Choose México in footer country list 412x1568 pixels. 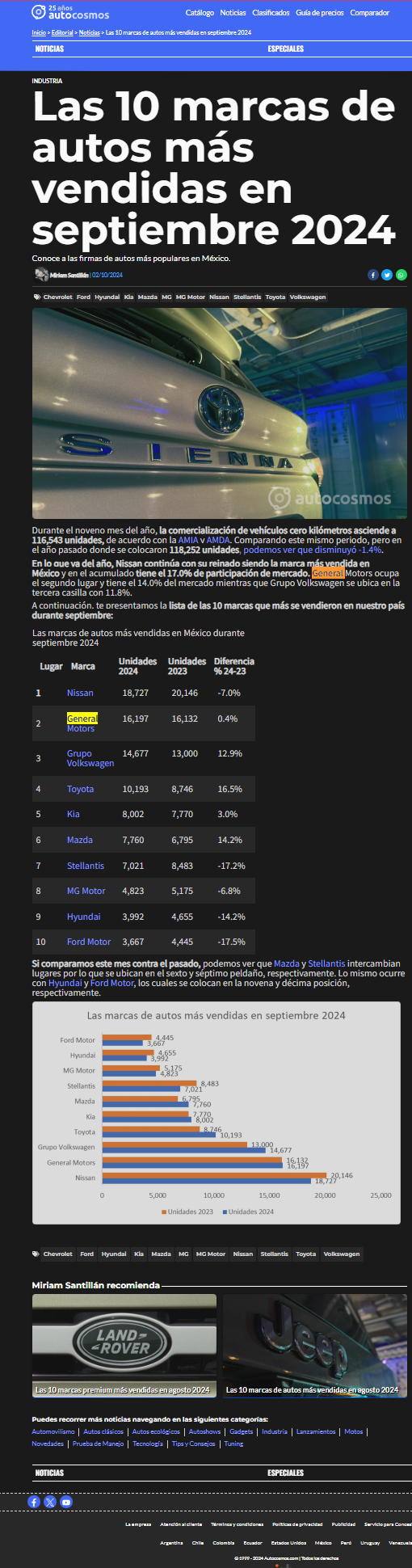(323, 1542)
